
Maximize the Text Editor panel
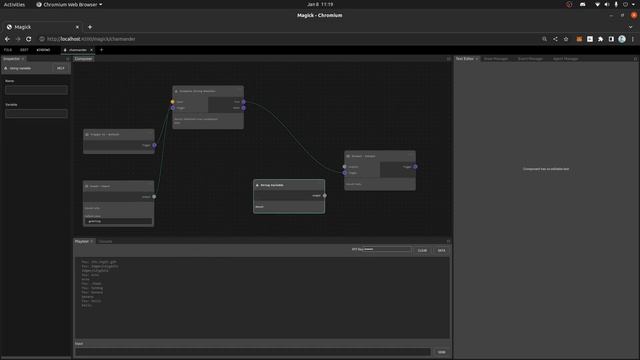[635, 59]
